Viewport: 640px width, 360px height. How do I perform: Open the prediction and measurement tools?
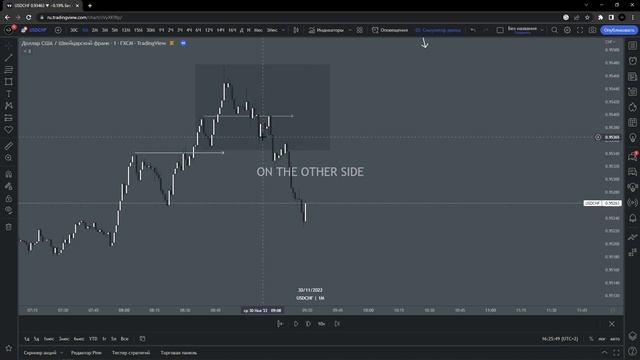coord(9,118)
